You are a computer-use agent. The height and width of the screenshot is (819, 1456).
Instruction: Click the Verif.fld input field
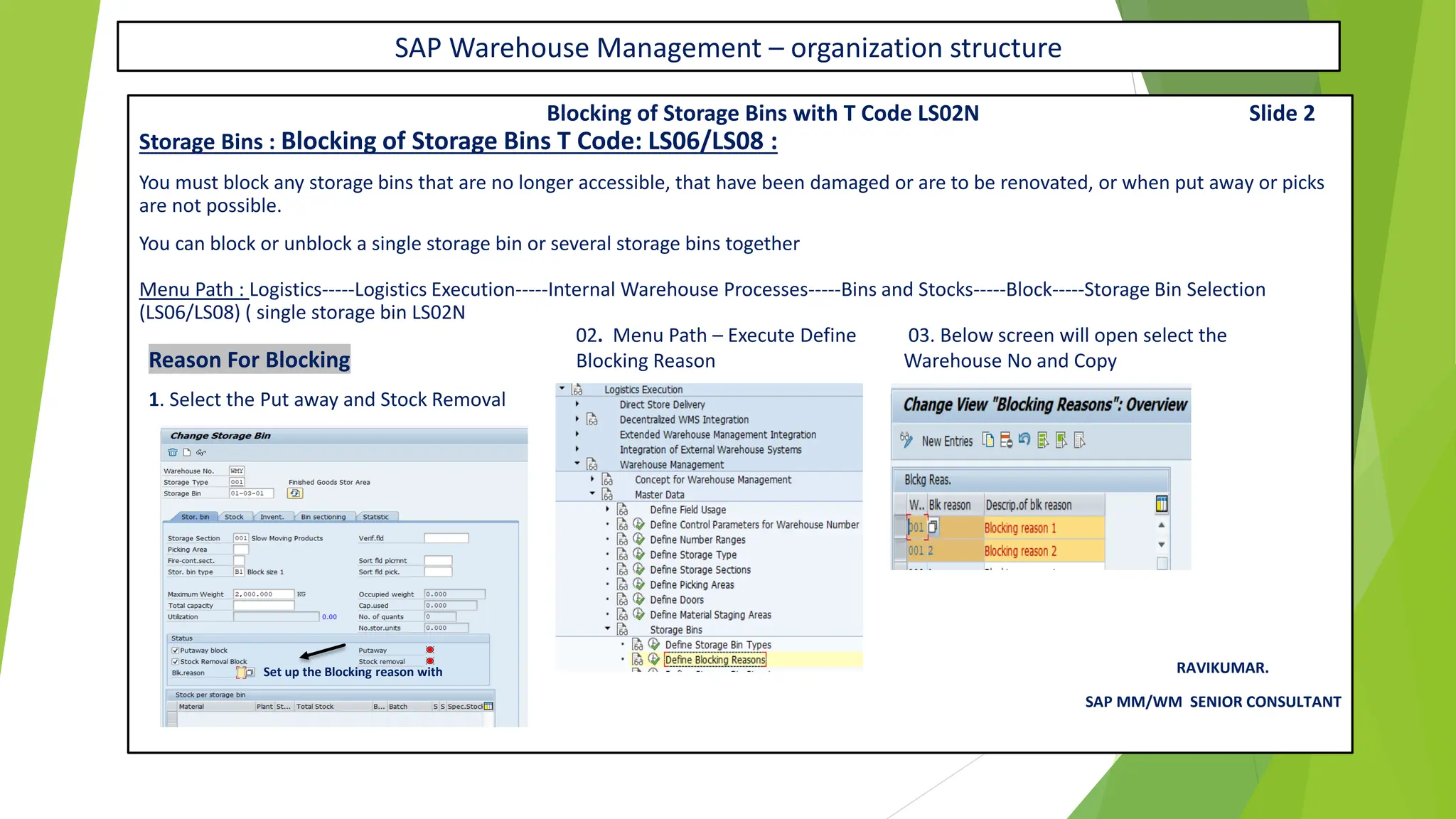446,538
